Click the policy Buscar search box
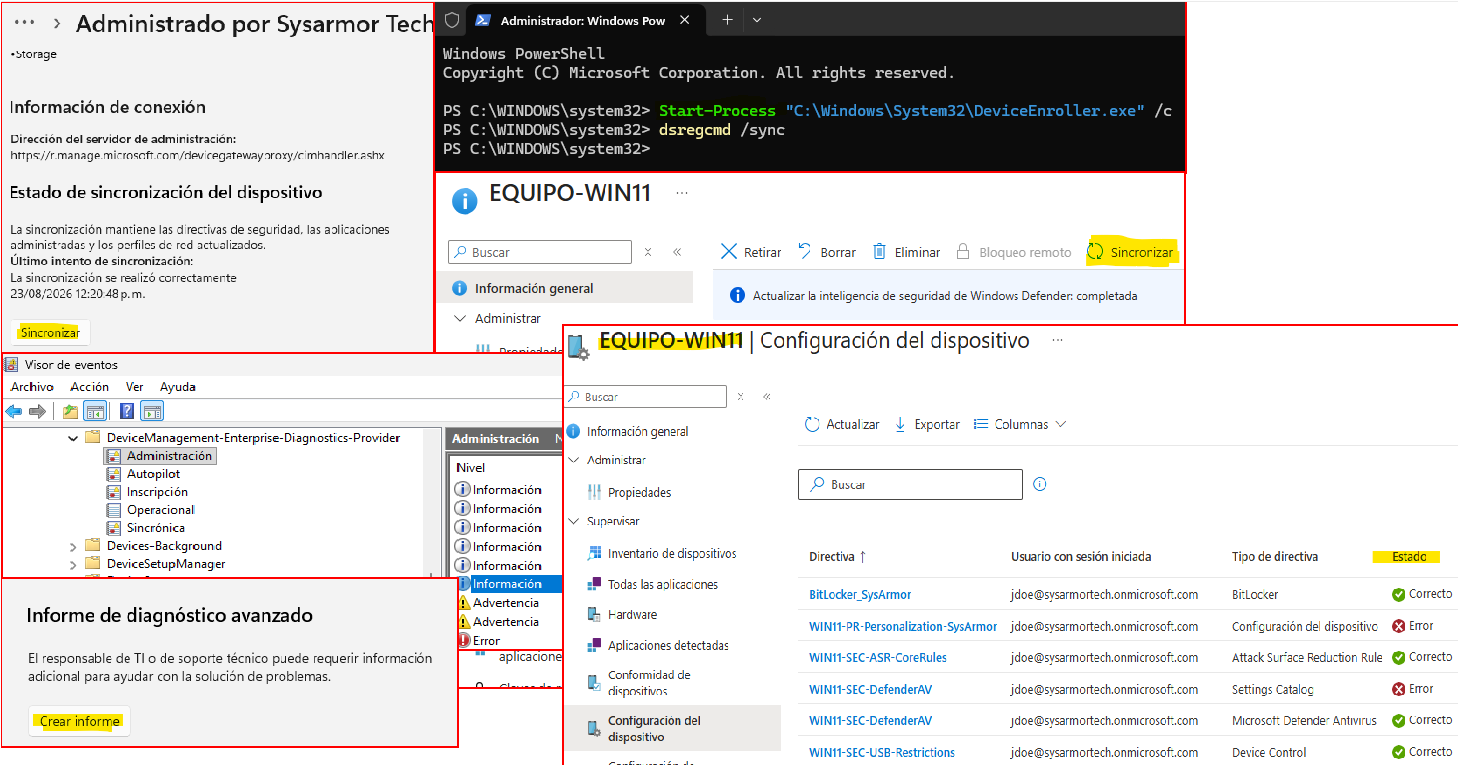This screenshot has width=1459, height=766. click(910, 484)
